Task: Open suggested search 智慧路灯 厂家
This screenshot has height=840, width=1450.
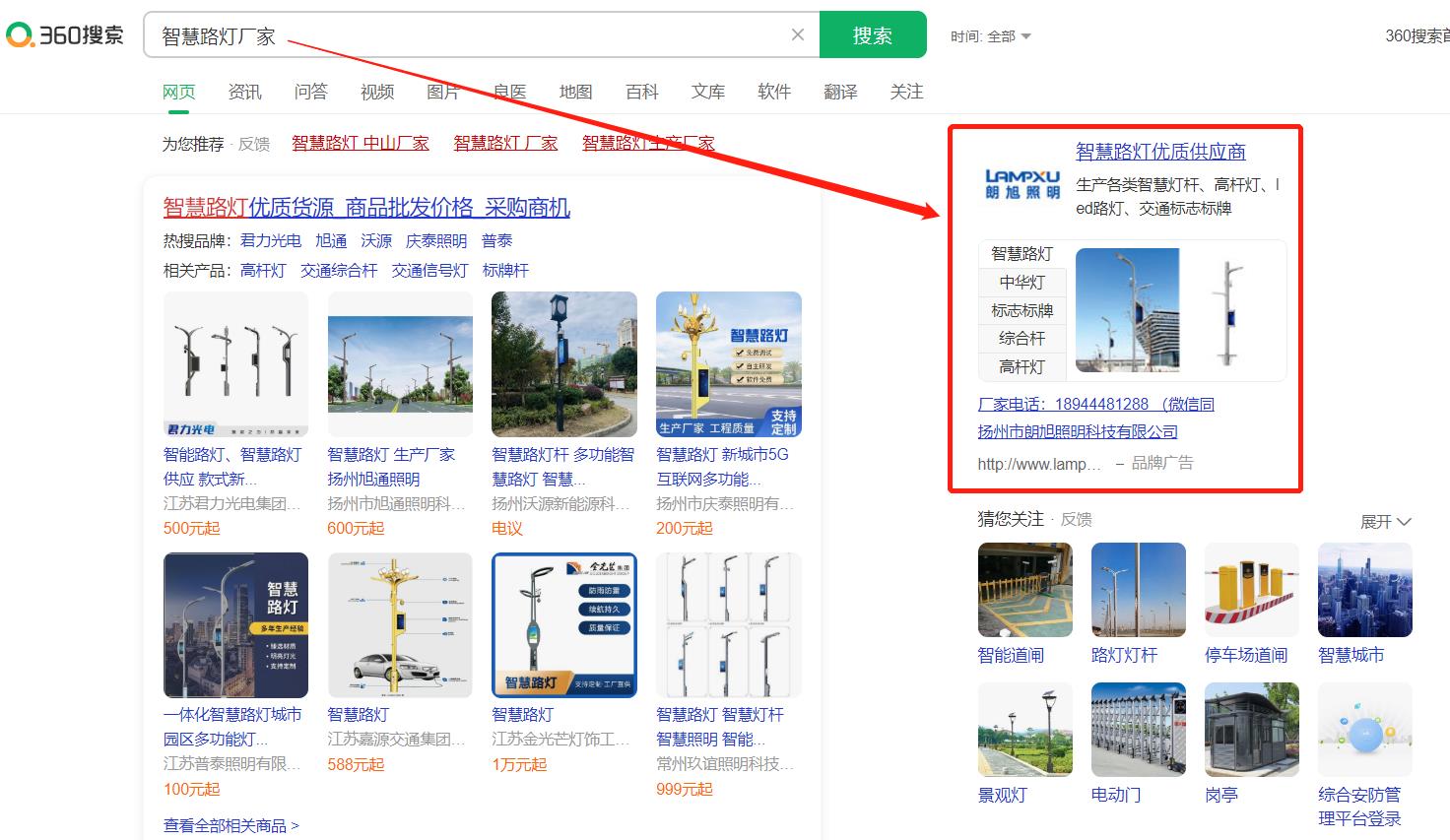Action: point(505,143)
